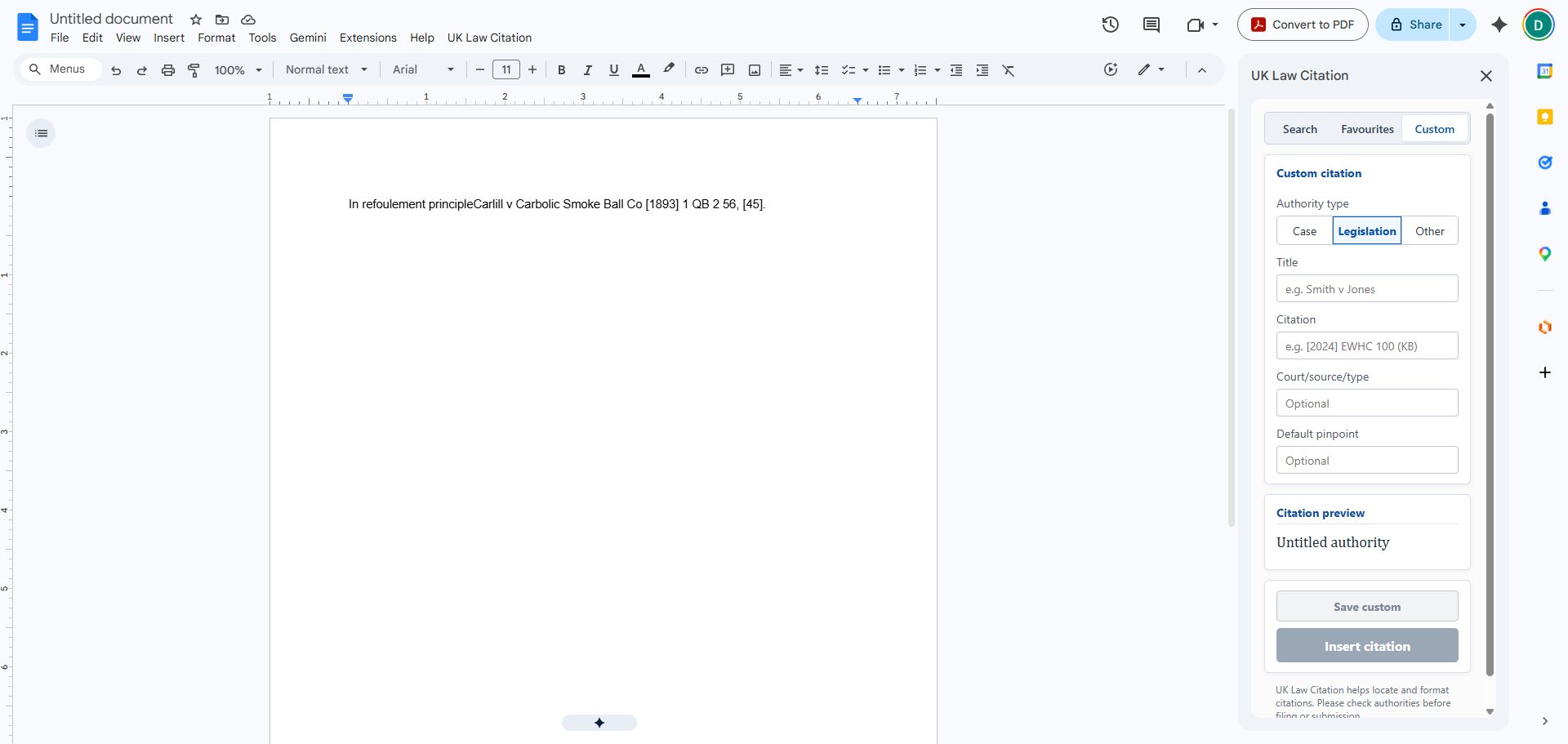Open numbered list options arrow
Image resolution: width=1568 pixels, height=744 pixels.
[938, 70]
